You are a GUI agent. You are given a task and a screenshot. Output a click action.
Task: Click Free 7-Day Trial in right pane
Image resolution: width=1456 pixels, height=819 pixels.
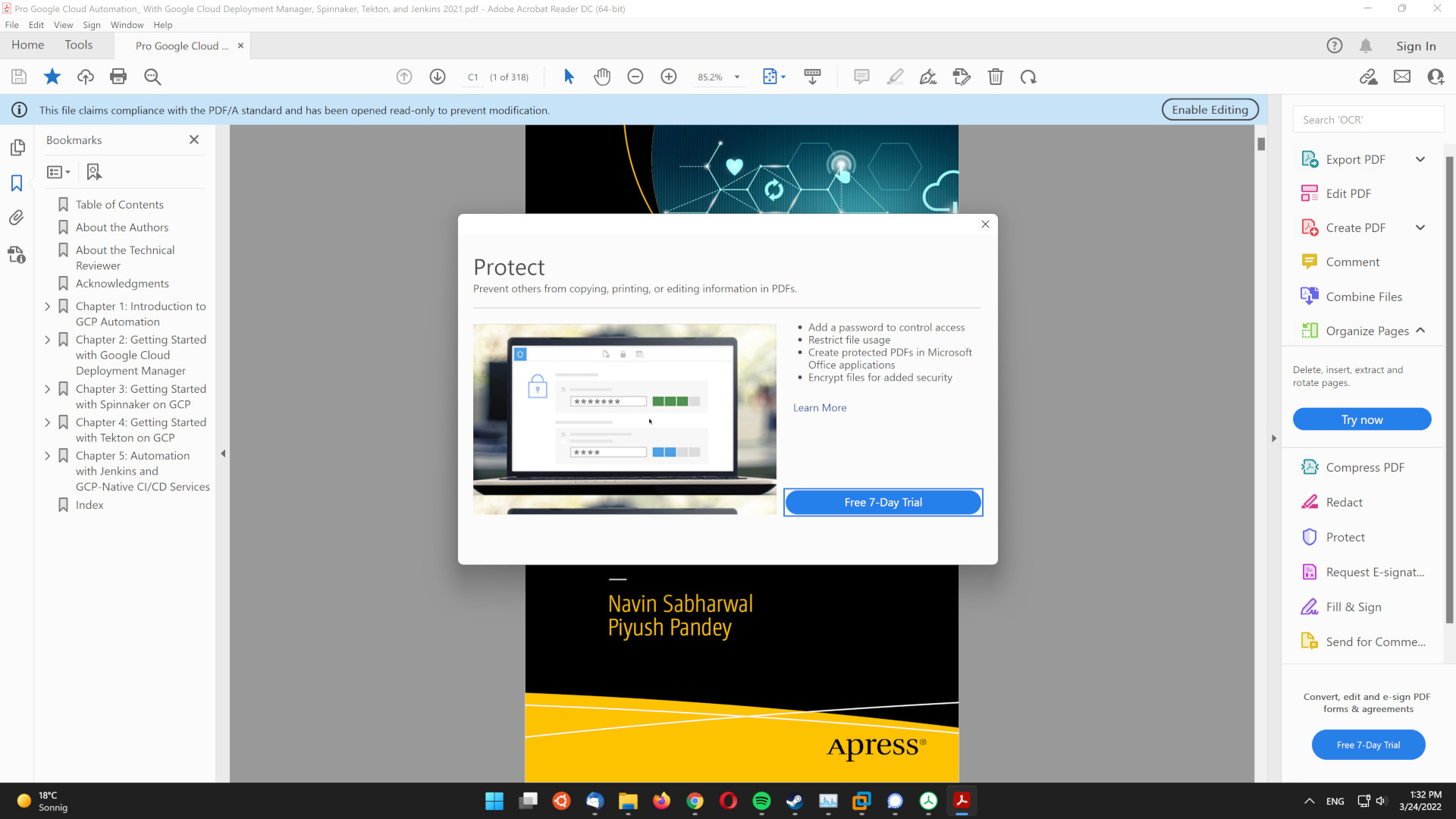1368,745
